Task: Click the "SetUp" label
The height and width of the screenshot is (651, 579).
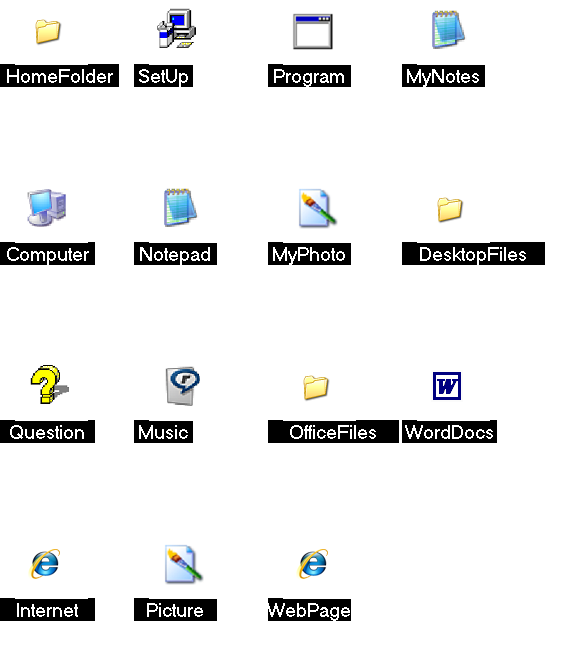Action: tap(163, 76)
